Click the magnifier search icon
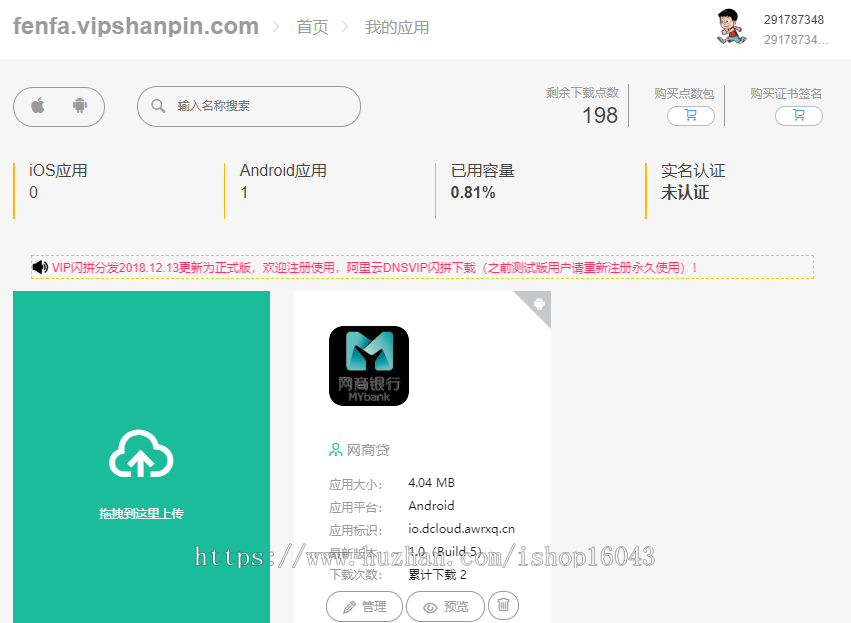 click(x=158, y=106)
